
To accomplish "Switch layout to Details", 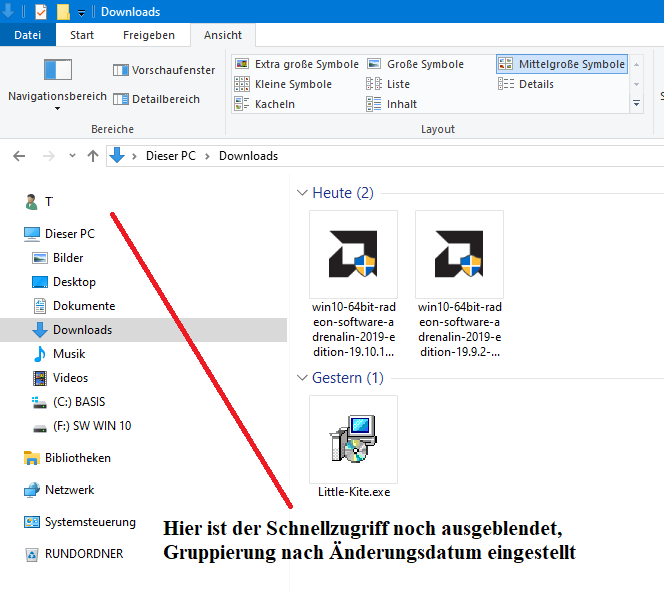I will (526, 84).
